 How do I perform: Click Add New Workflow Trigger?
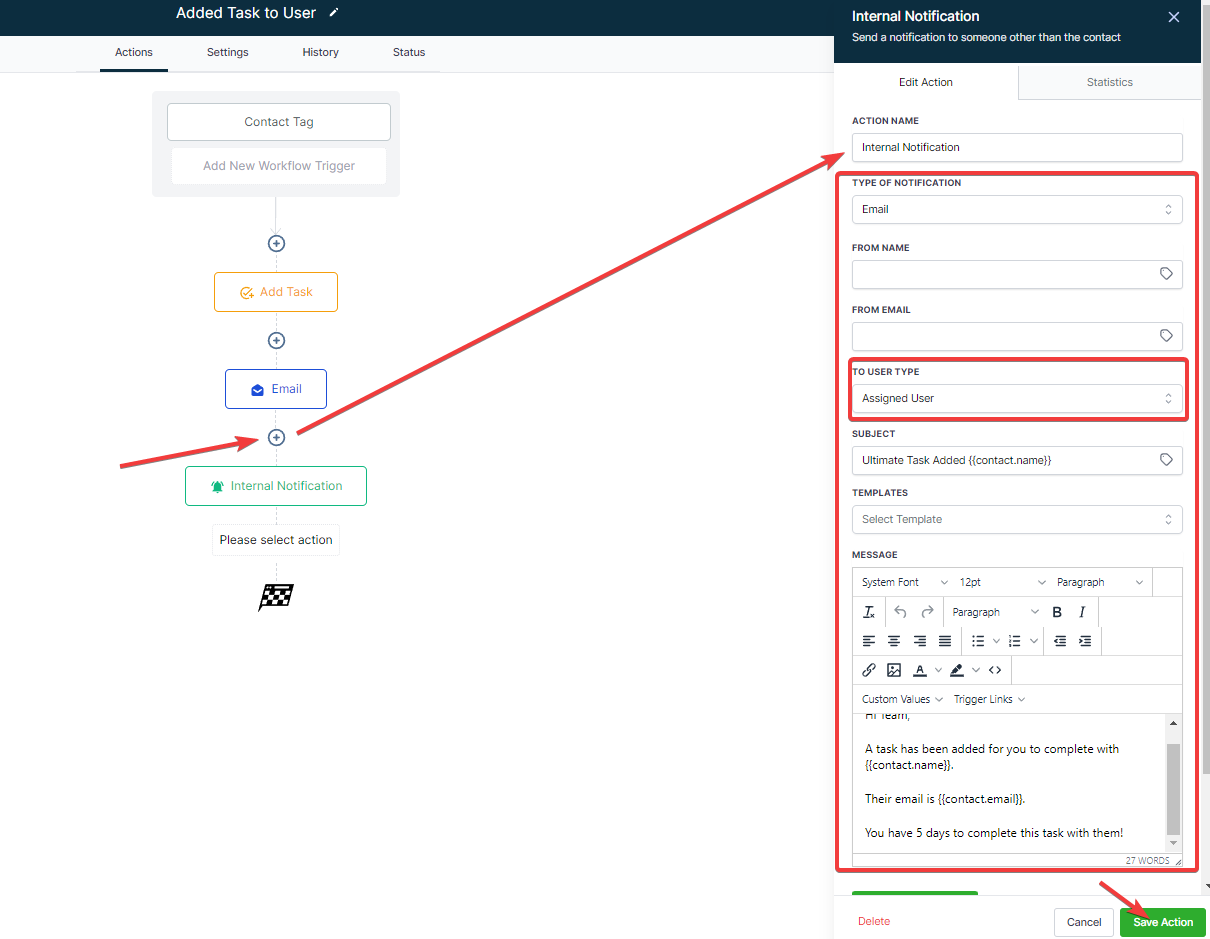pos(279,166)
